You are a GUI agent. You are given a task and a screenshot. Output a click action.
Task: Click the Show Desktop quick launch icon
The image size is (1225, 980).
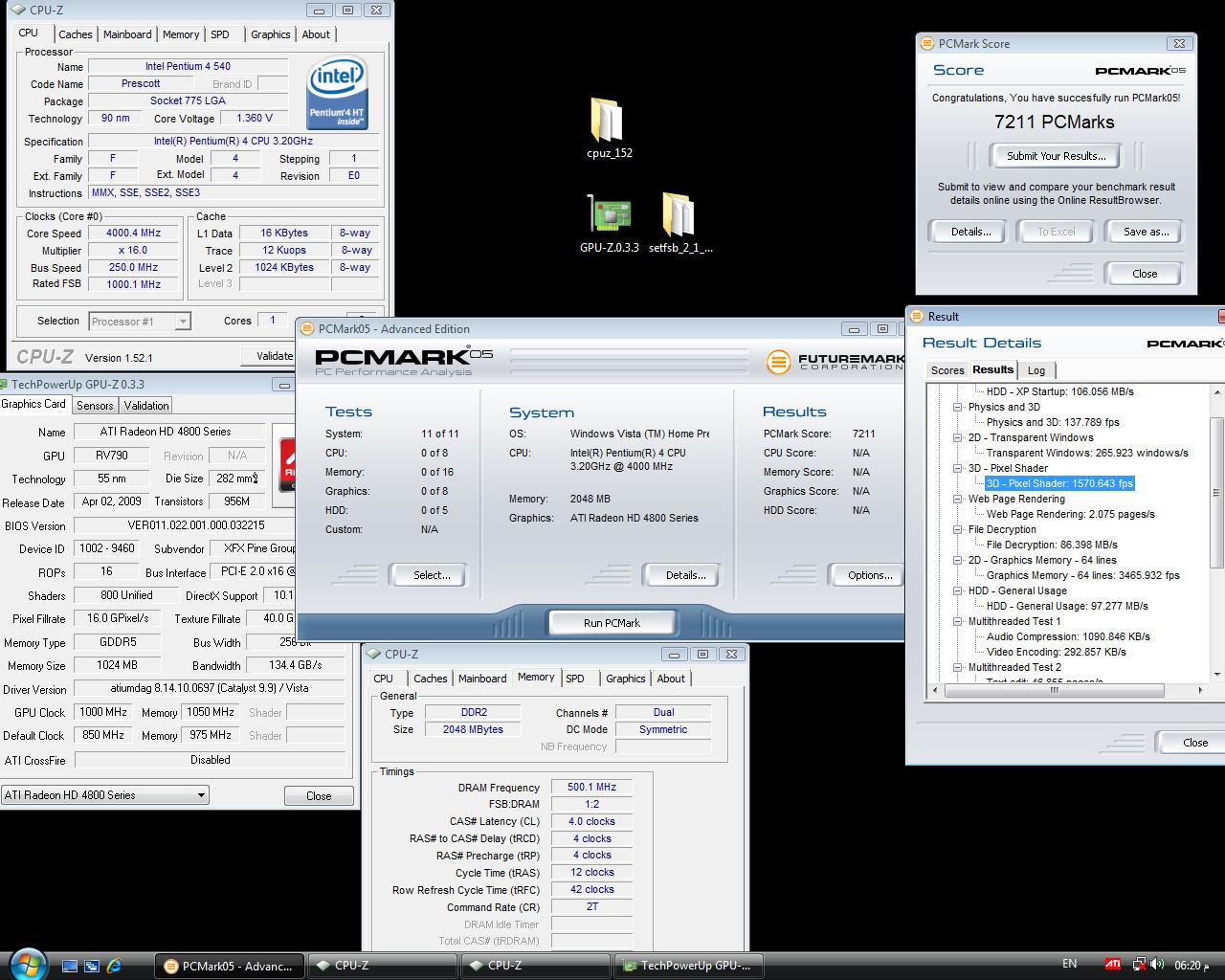tap(69, 966)
